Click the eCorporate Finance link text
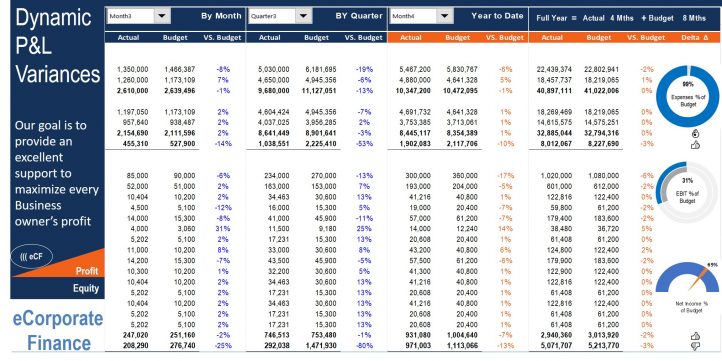 pos(58,331)
